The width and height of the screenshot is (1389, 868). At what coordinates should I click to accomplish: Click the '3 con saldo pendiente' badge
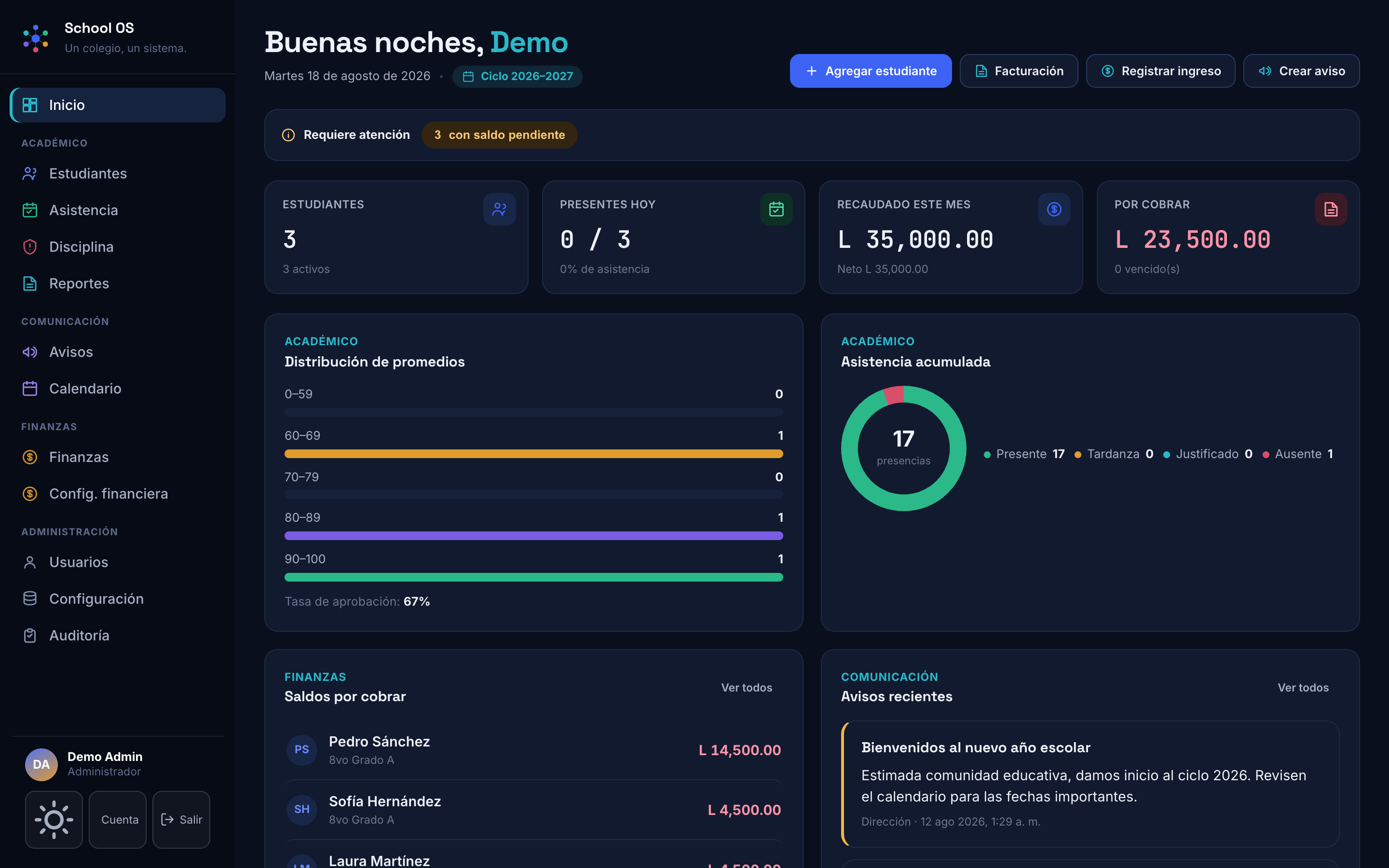[499, 135]
